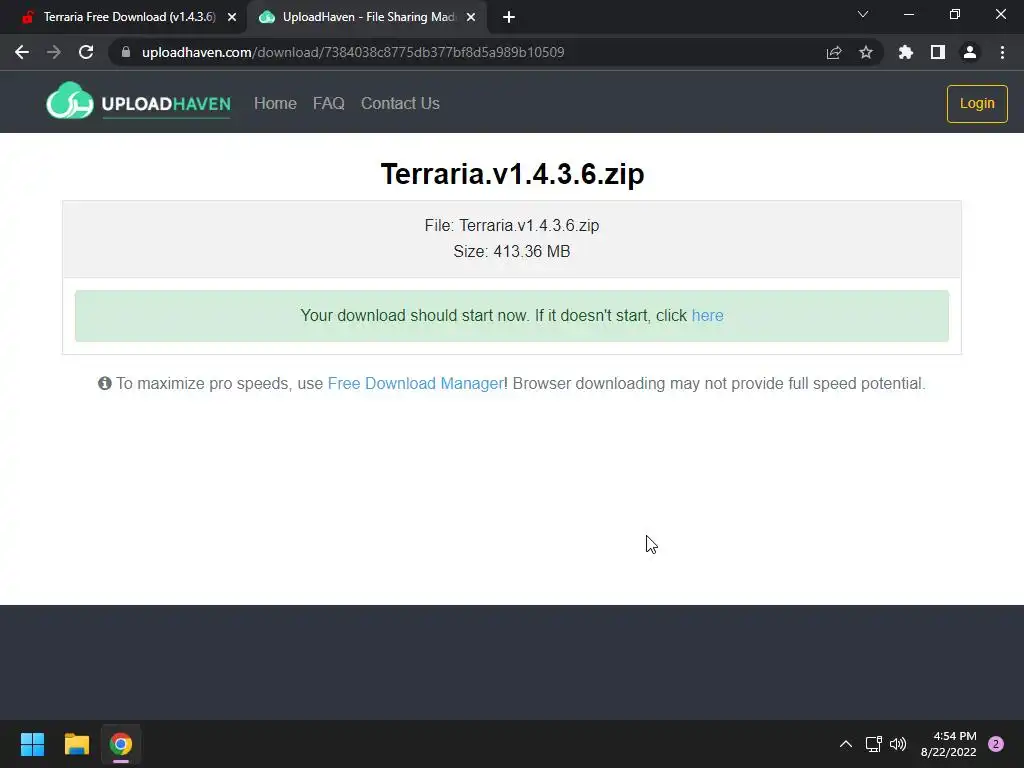
Task: Open the tab search dropdown arrow
Action: [863, 14]
